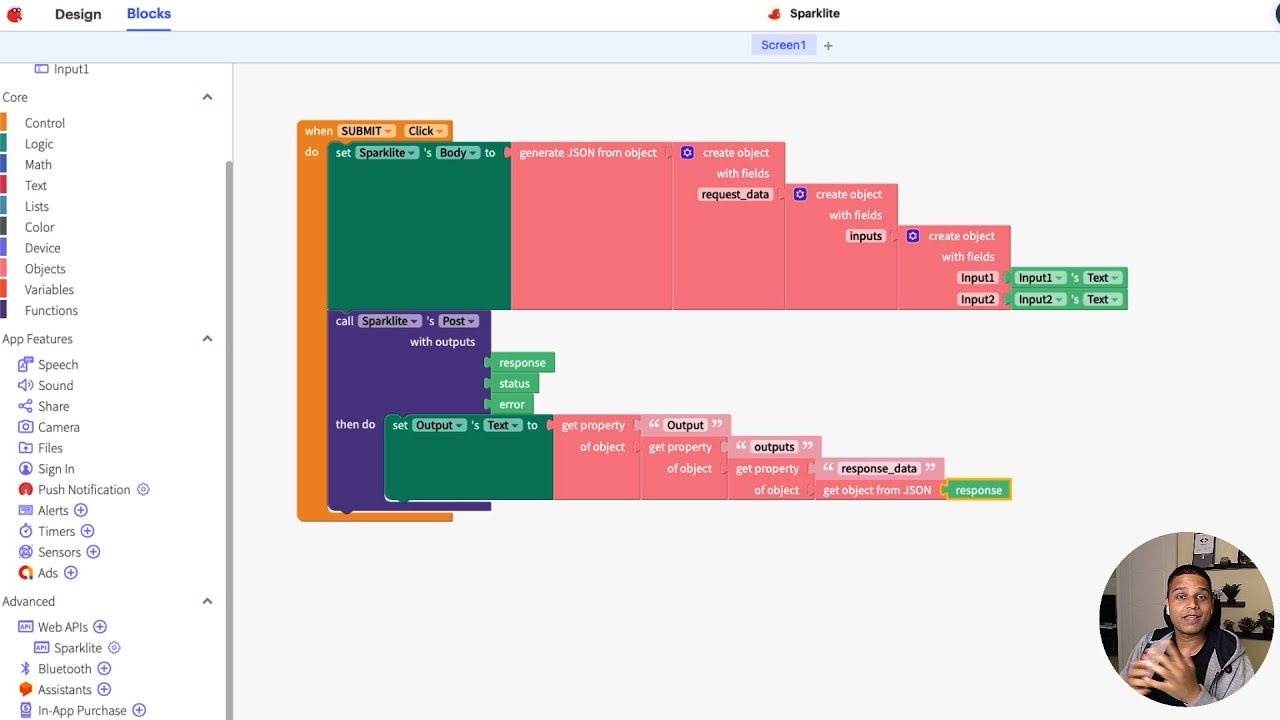Open Push Notification settings gear
This screenshot has height=720, width=1280.
[143, 490]
